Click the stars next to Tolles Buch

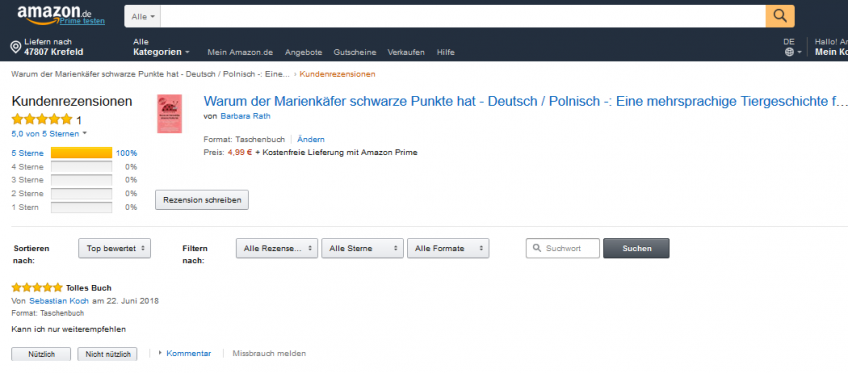pos(37,288)
